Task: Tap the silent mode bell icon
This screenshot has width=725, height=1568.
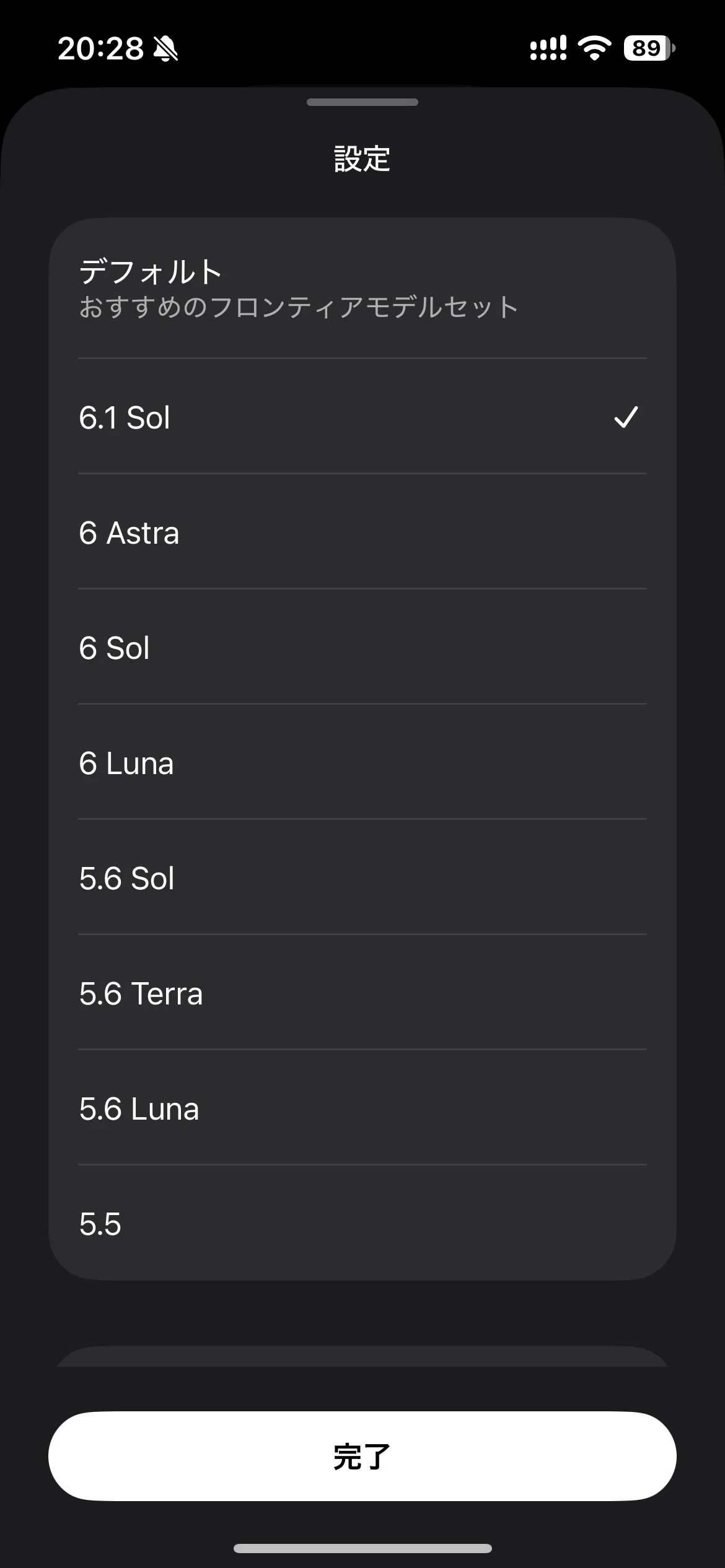Action: click(x=165, y=48)
